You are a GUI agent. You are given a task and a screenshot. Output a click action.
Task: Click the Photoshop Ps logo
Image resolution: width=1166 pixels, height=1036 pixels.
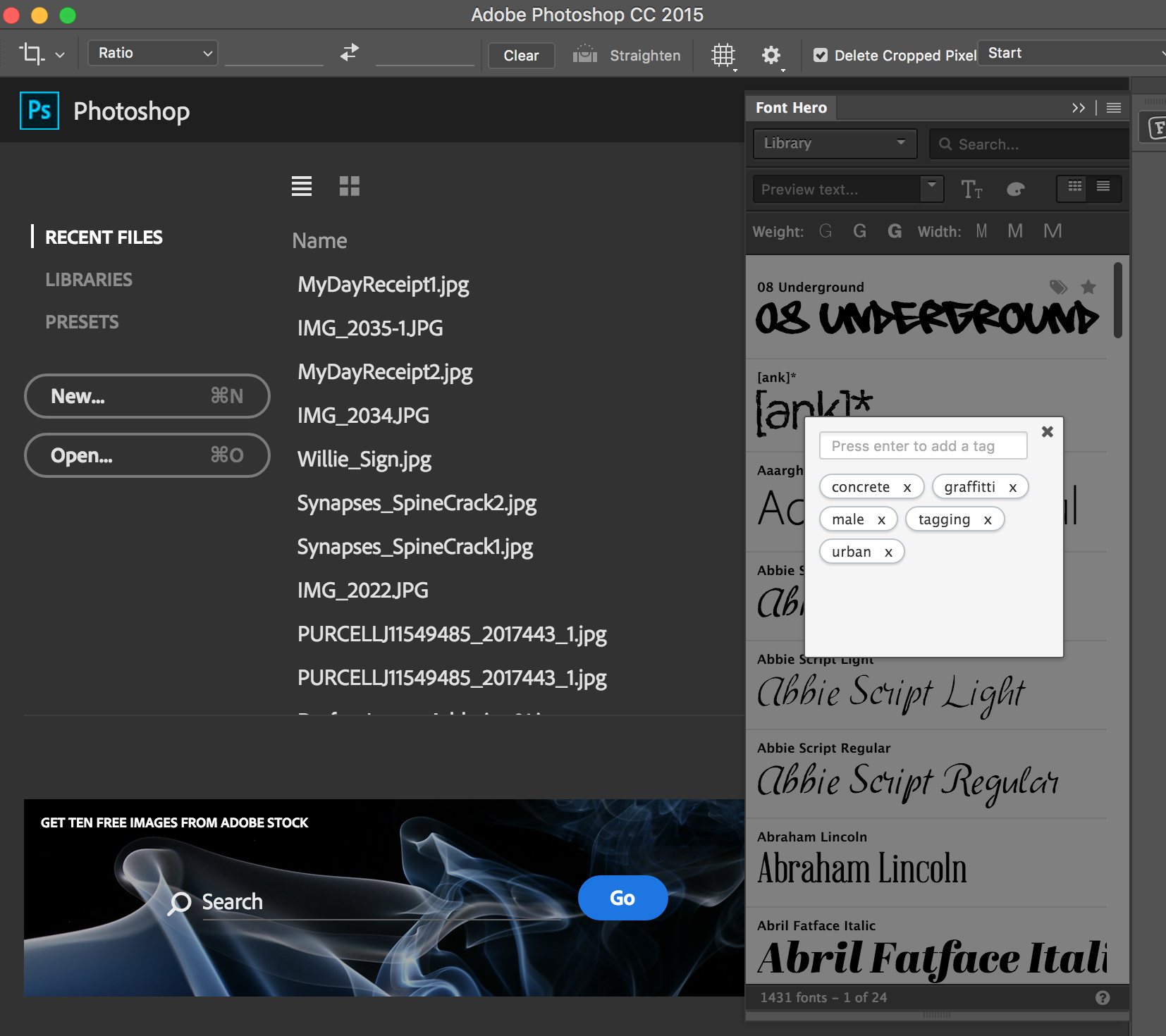tap(39, 111)
